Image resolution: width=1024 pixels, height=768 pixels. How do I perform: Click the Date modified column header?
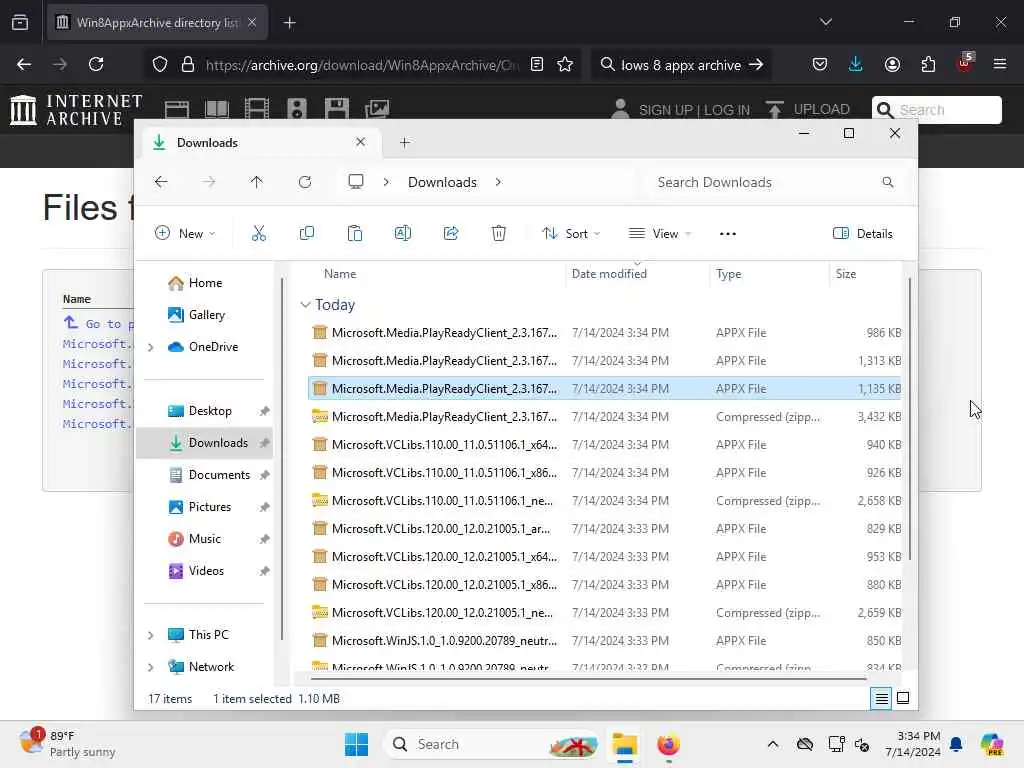click(x=609, y=274)
